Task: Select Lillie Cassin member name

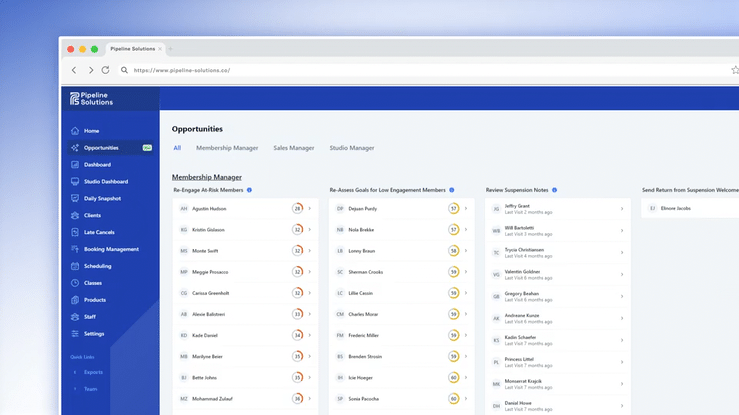Action: coord(361,293)
